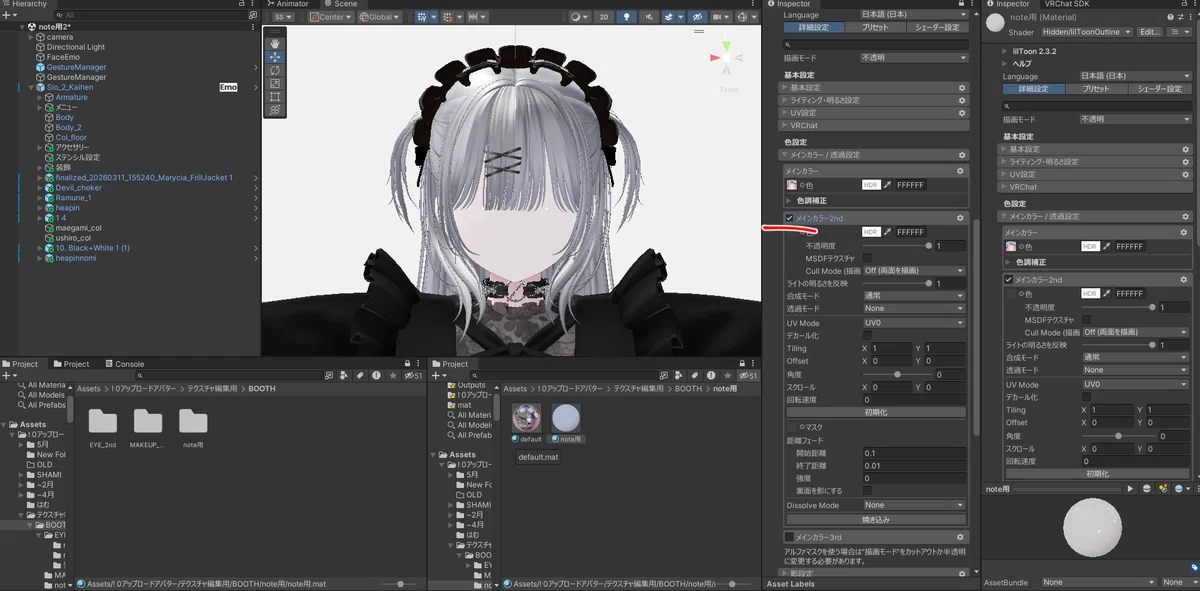Open the Center pivot mode dropdown
Viewport: 1200px width, 591px height.
tap(330, 17)
